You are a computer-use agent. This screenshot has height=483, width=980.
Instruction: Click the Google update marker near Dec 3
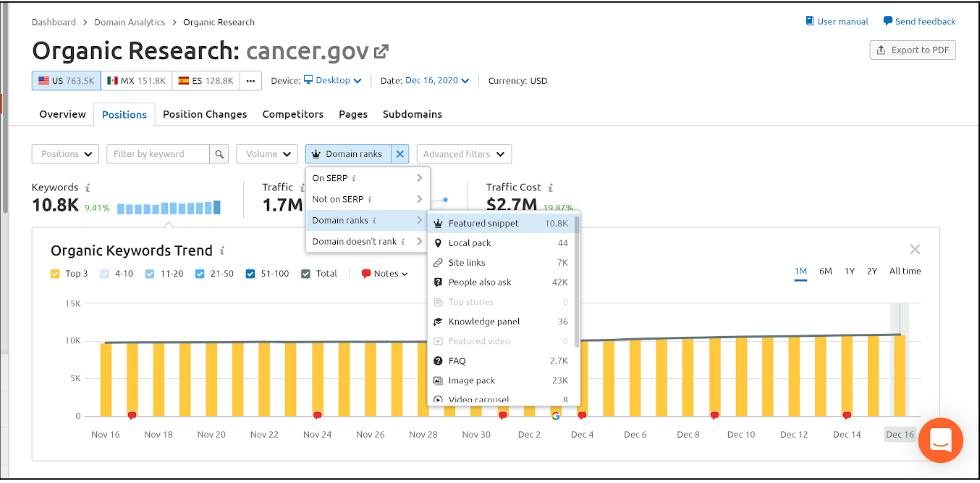(556, 416)
